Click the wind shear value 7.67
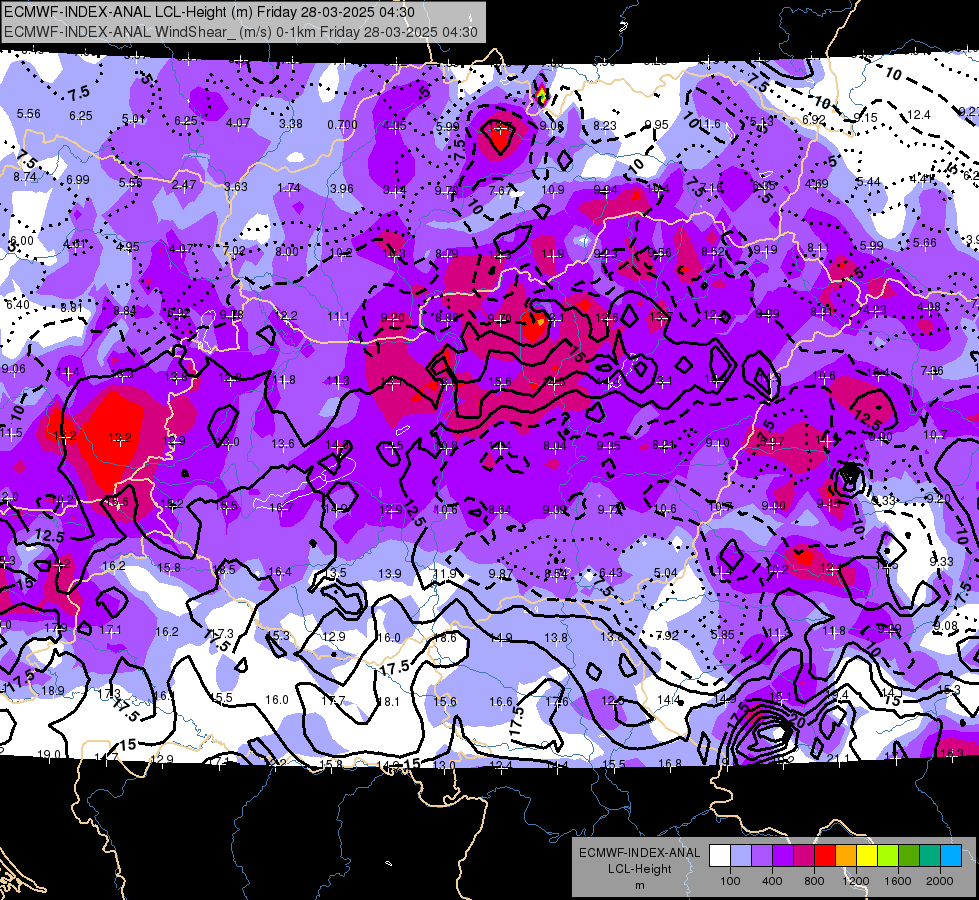Image resolution: width=979 pixels, height=900 pixels. [500, 190]
